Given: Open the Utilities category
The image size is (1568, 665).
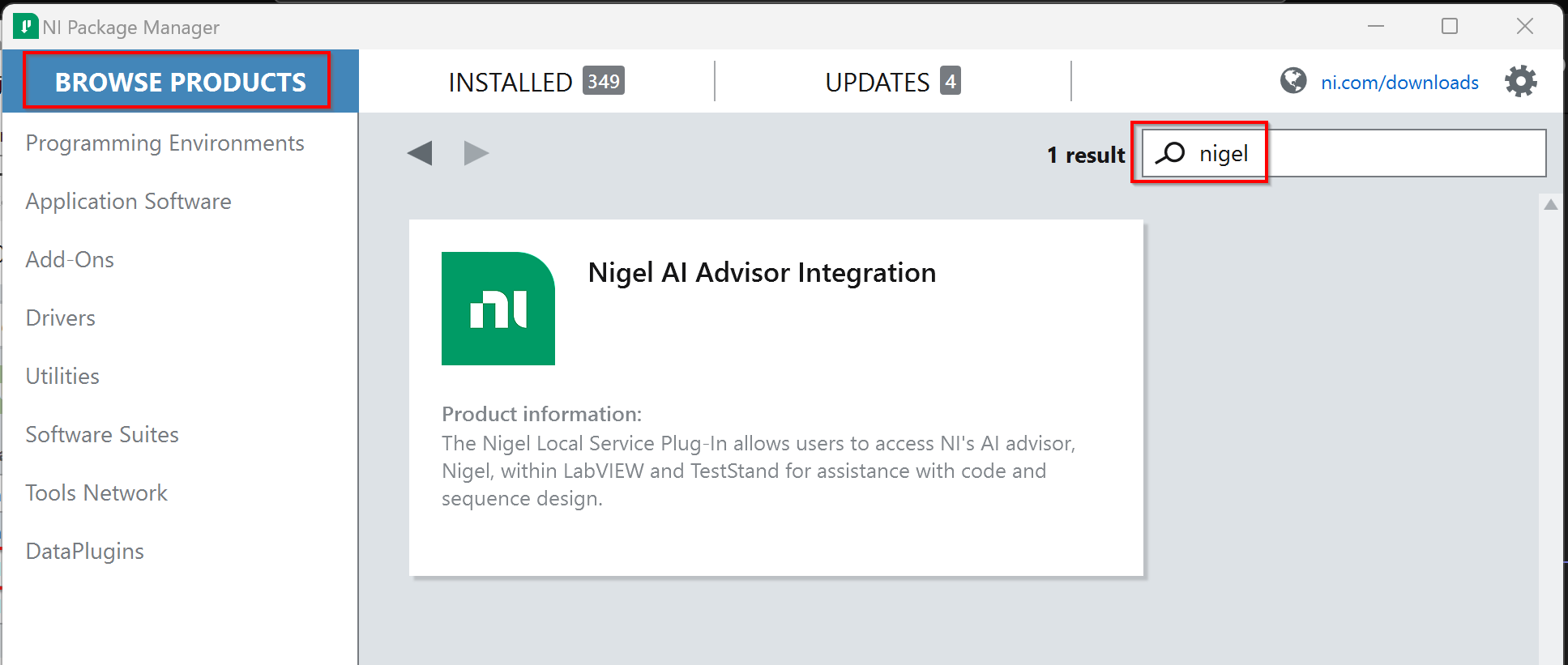Looking at the screenshot, I should [62, 377].
